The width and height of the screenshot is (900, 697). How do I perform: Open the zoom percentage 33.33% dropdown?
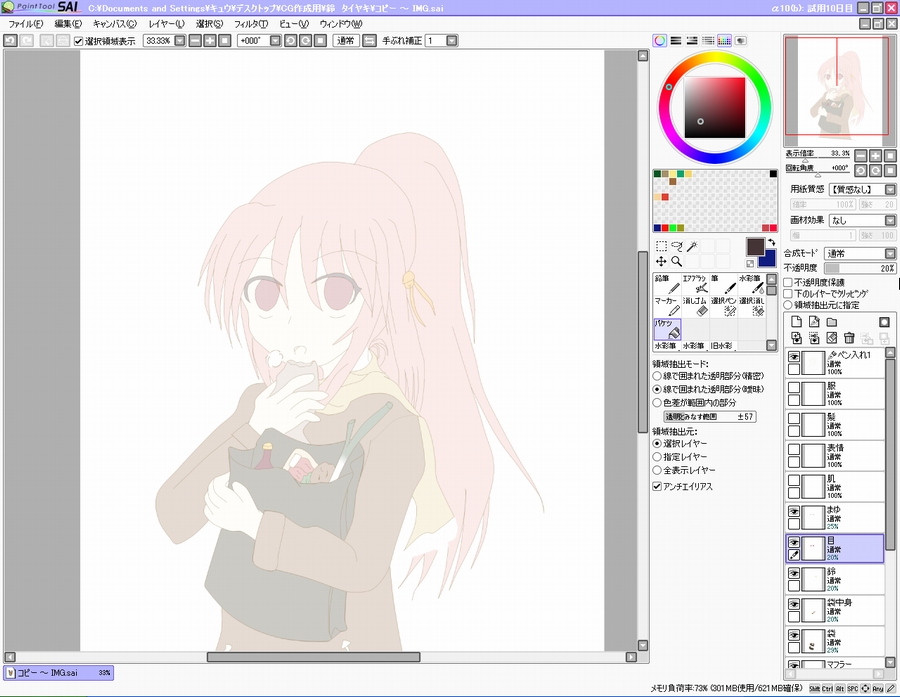pos(180,40)
